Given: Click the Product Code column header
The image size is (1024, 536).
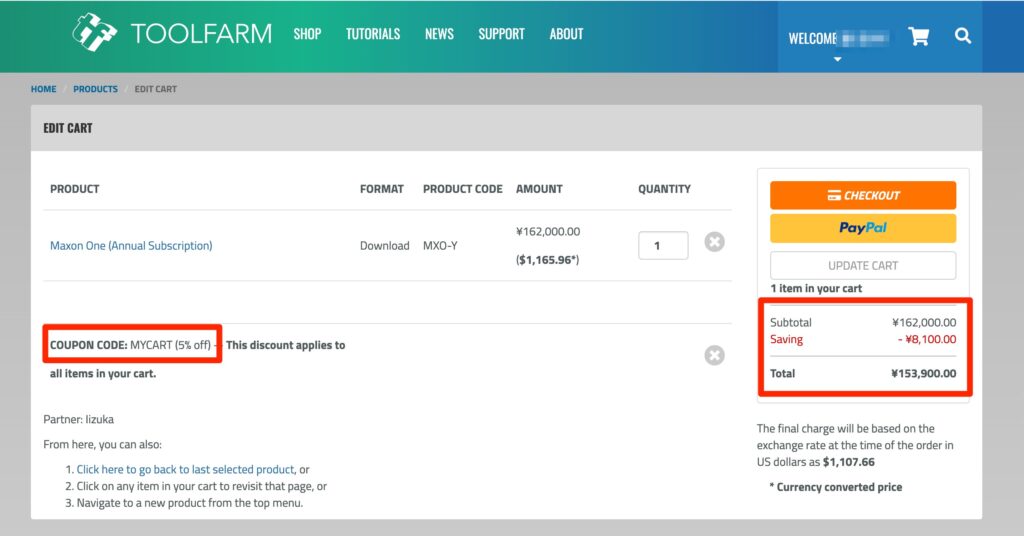Looking at the screenshot, I should (462, 189).
